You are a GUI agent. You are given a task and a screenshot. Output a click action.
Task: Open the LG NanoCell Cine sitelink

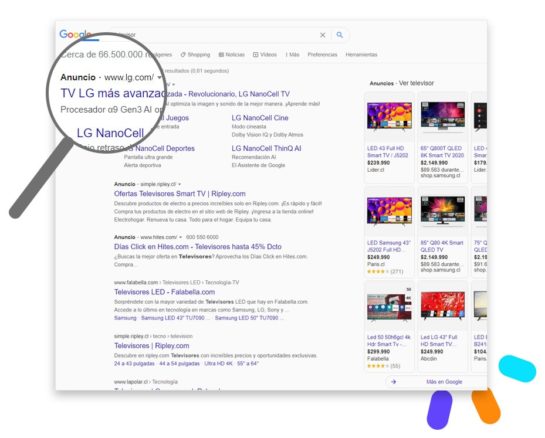pyautogui.click(x=260, y=118)
